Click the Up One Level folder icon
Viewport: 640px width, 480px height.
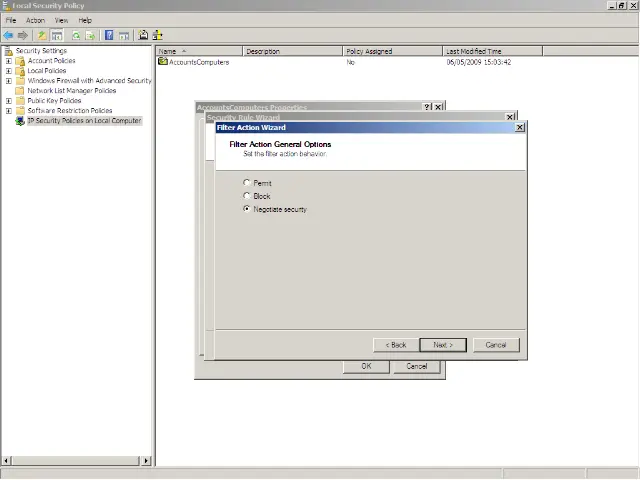(x=42, y=35)
